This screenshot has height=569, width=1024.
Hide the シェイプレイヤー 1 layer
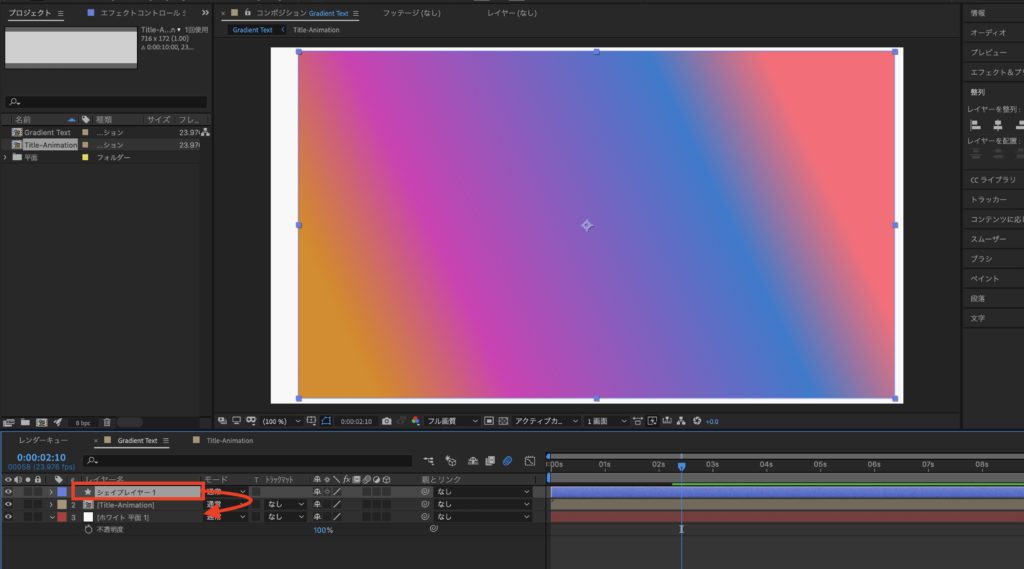(9, 492)
